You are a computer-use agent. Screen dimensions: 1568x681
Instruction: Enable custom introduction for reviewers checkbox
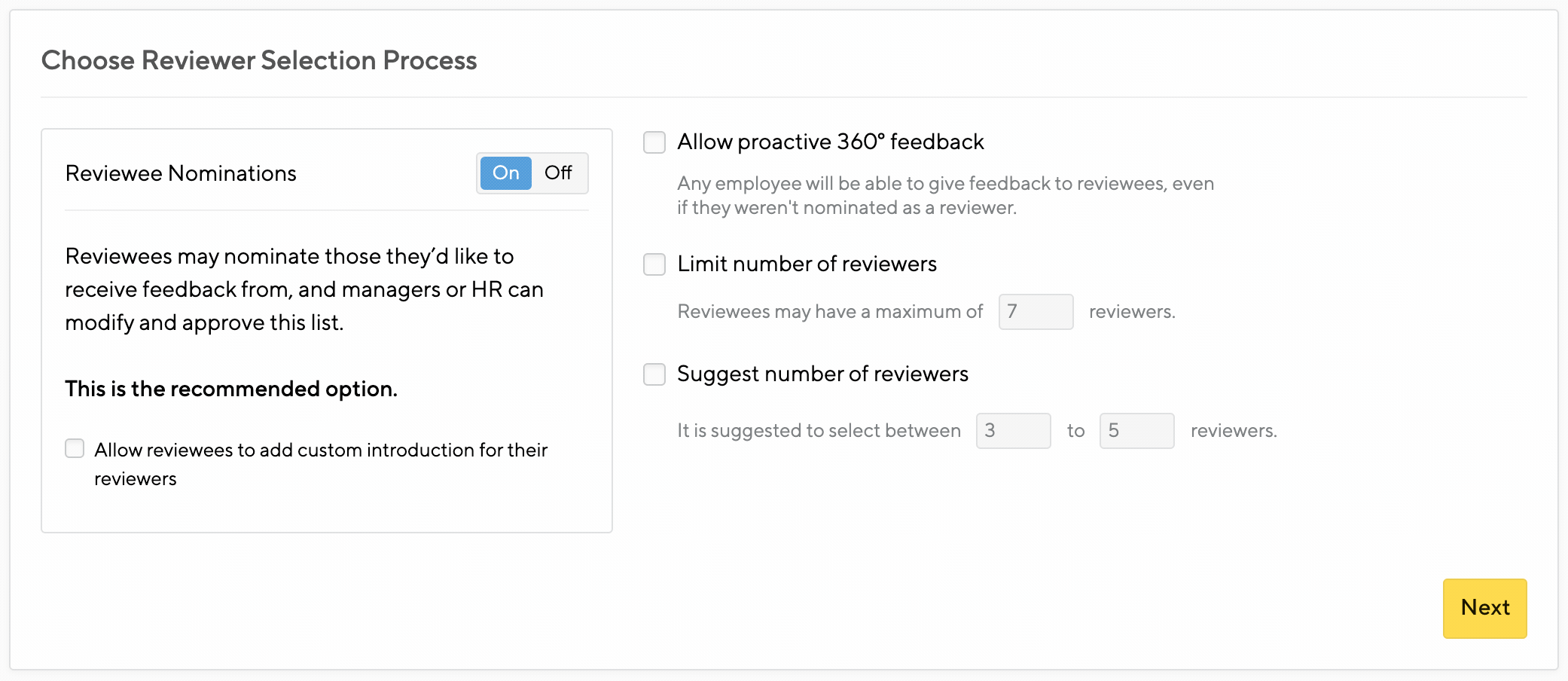(x=75, y=449)
